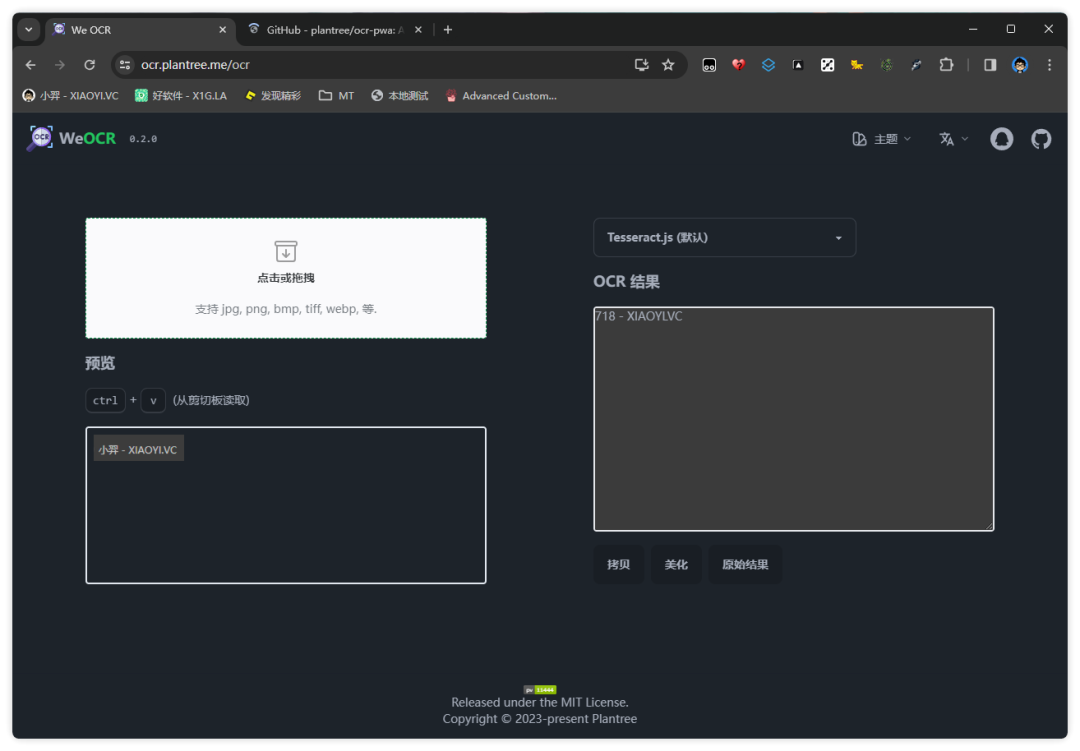Screen dimensions: 1080x751
Task: Click the 0.2.0 version label
Action: point(143,139)
